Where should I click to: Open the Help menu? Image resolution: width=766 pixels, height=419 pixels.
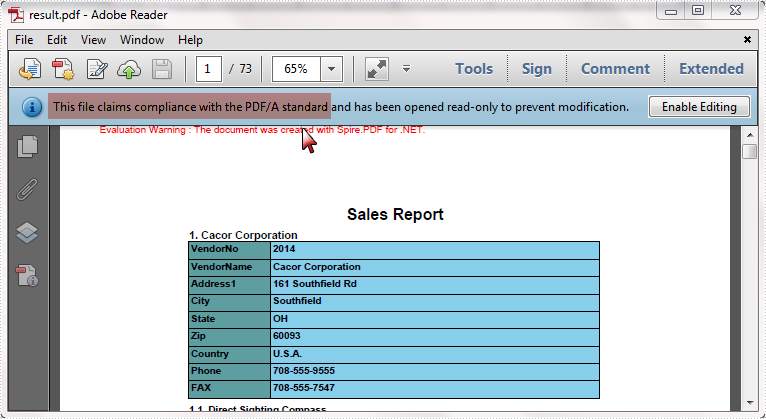(x=190, y=40)
